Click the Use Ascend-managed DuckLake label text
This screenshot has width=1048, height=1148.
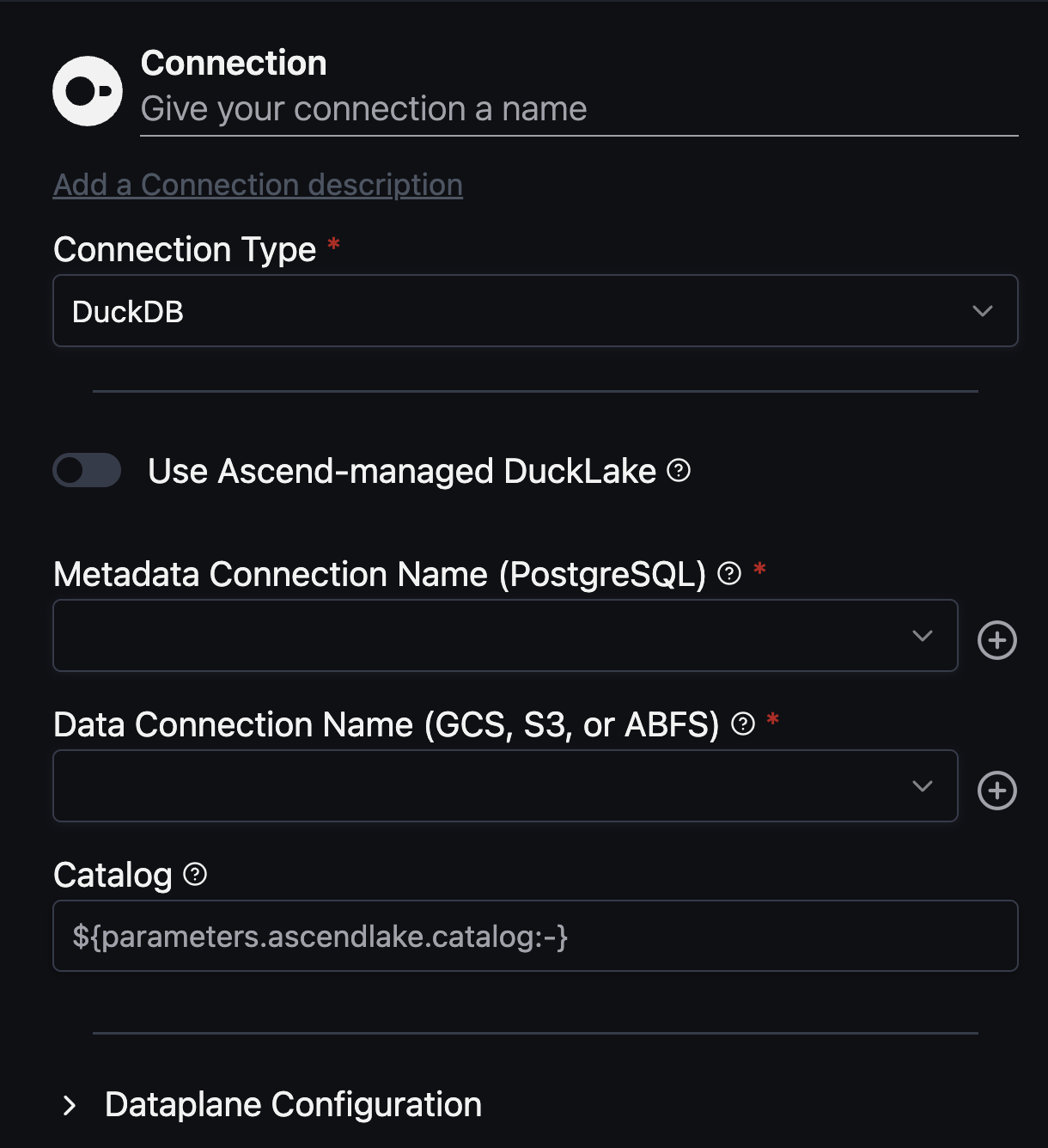tap(402, 471)
